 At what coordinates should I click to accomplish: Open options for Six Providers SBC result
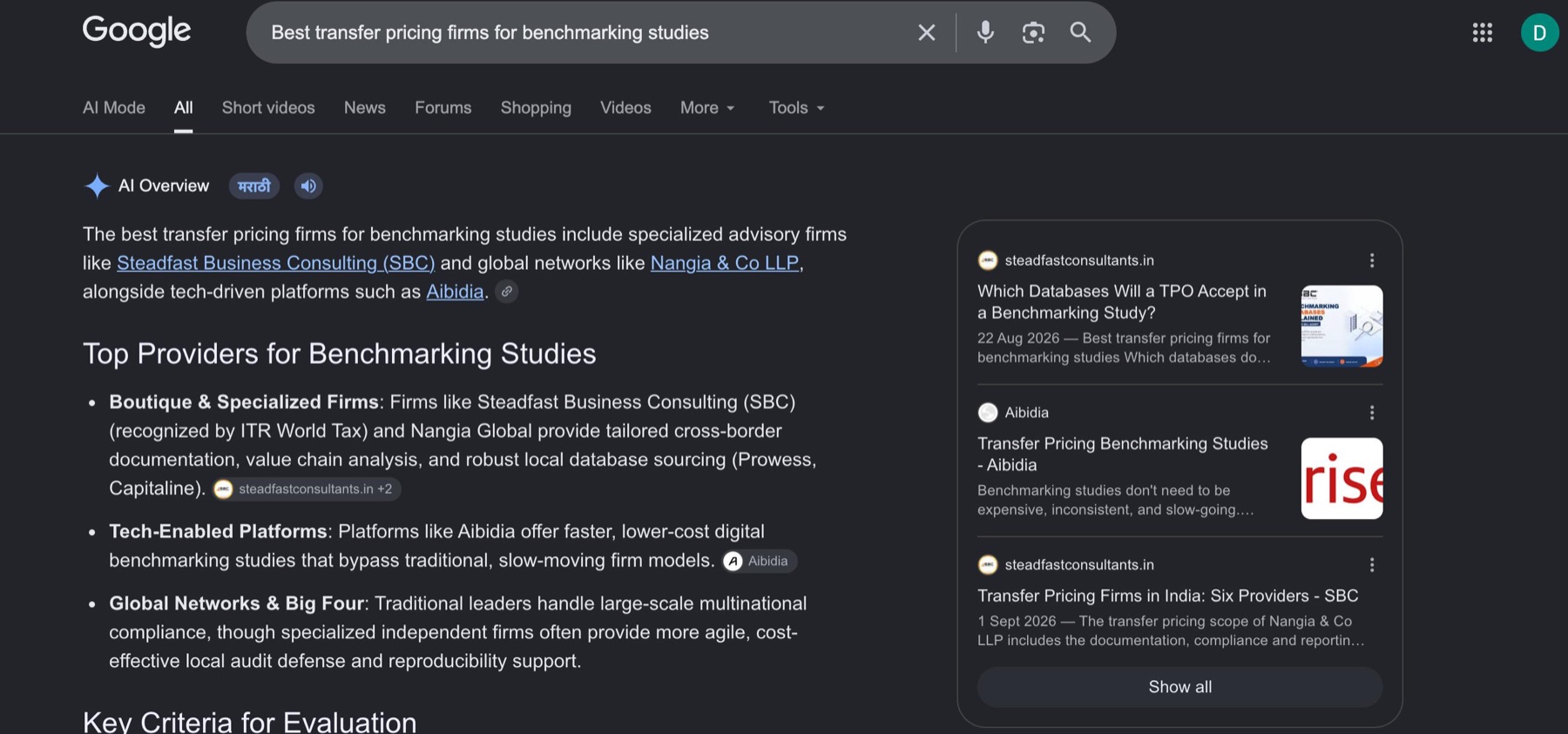point(1372,565)
